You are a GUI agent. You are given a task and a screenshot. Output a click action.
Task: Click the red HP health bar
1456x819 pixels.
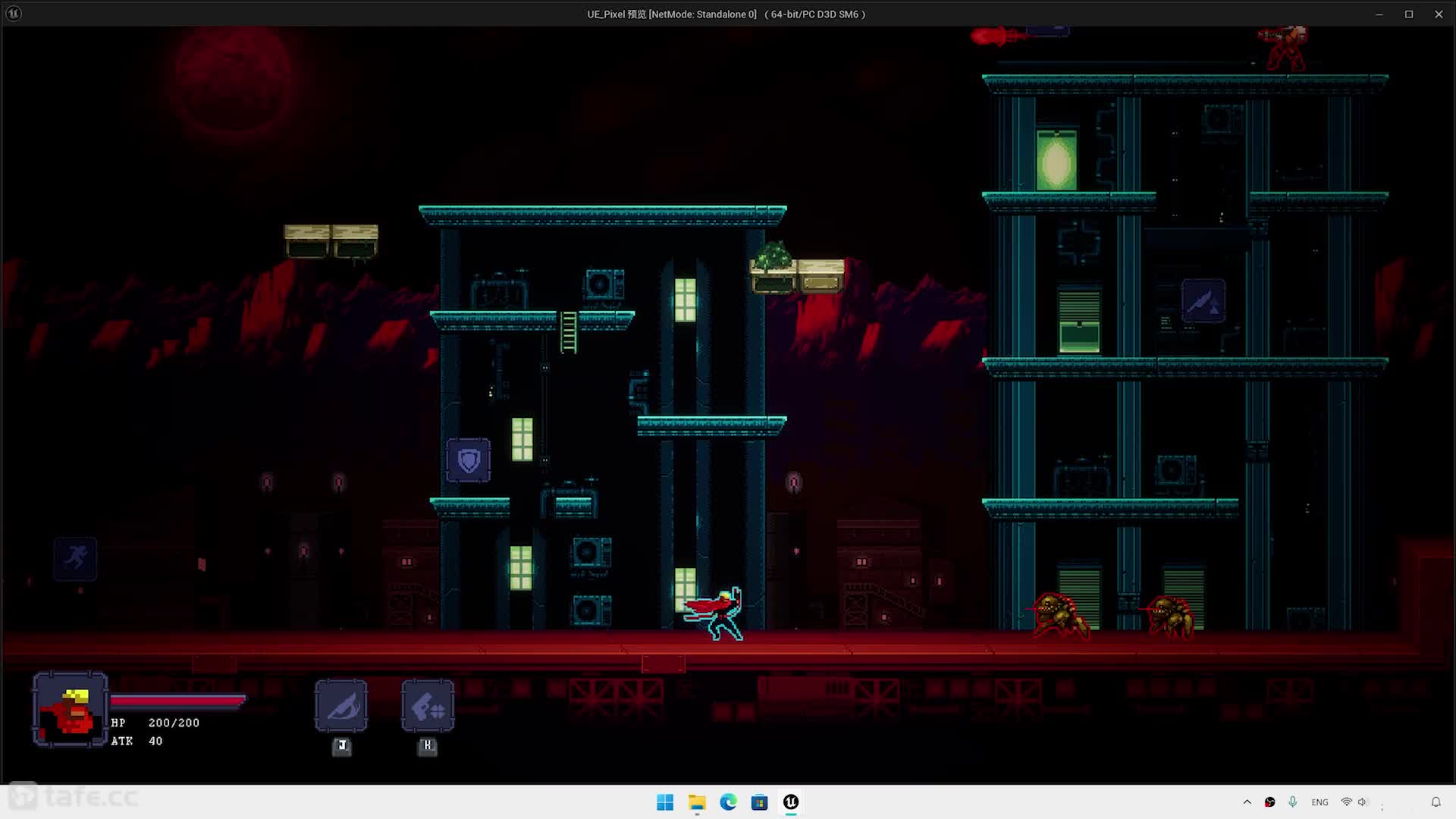point(178,701)
